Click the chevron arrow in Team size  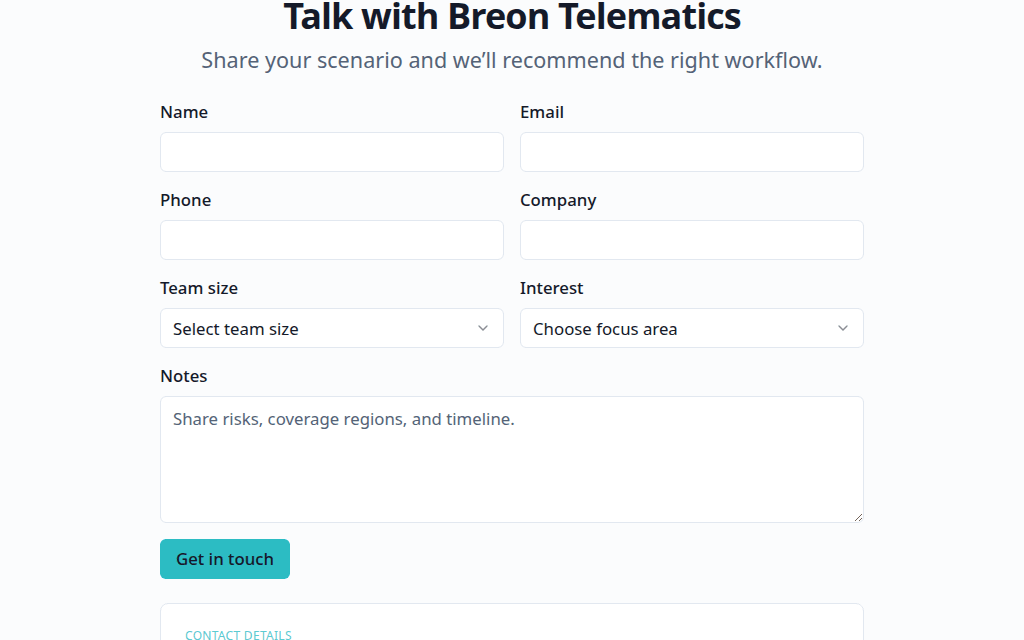pos(483,328)
